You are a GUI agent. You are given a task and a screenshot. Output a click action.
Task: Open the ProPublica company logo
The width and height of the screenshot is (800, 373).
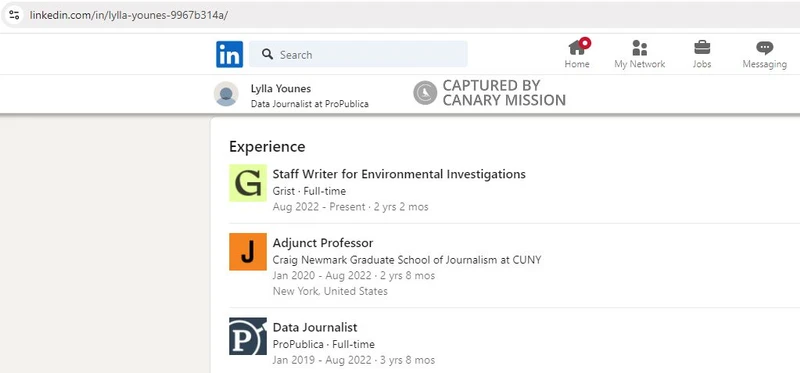247,336
